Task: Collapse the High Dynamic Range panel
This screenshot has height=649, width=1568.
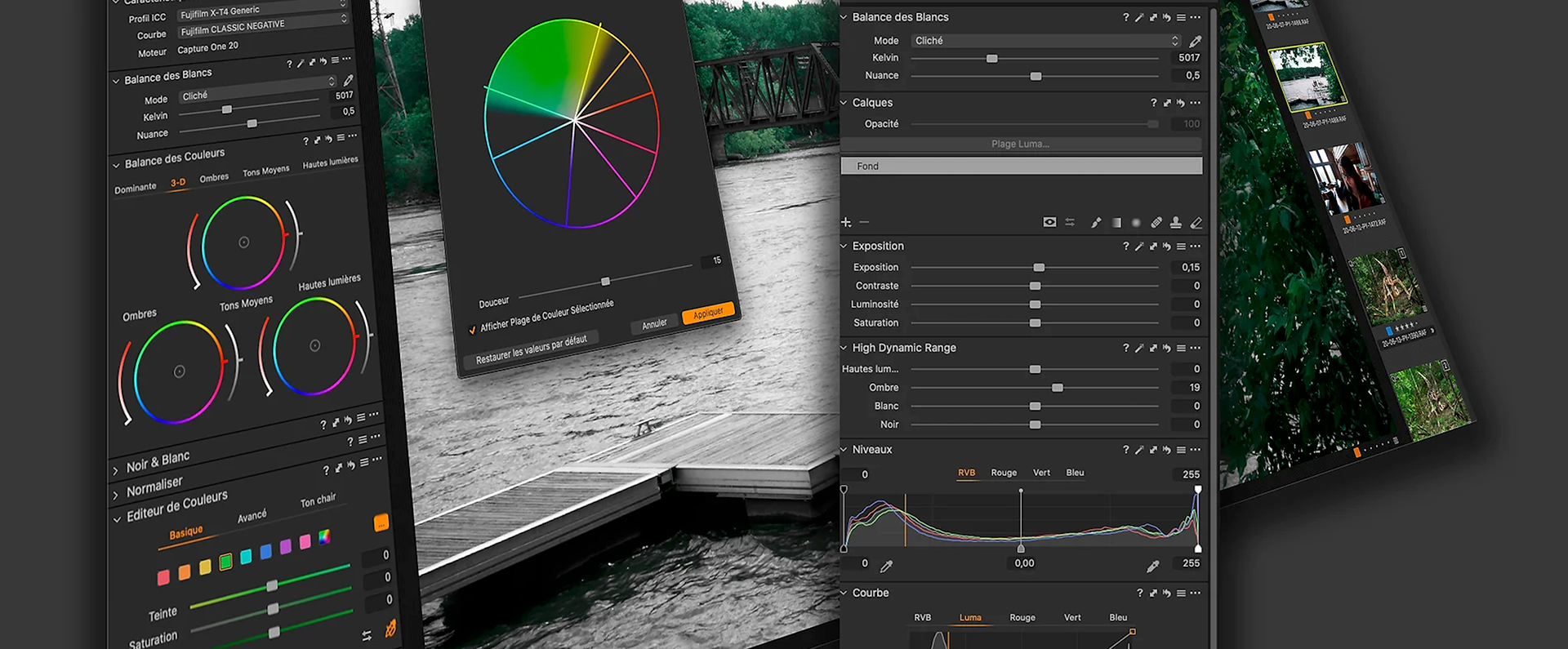Action: pos(844,348)
